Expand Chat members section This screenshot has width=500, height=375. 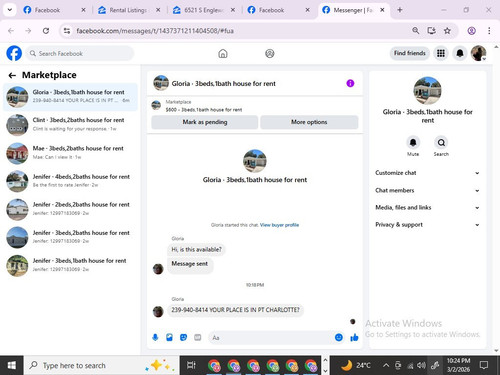pos(427,190)
